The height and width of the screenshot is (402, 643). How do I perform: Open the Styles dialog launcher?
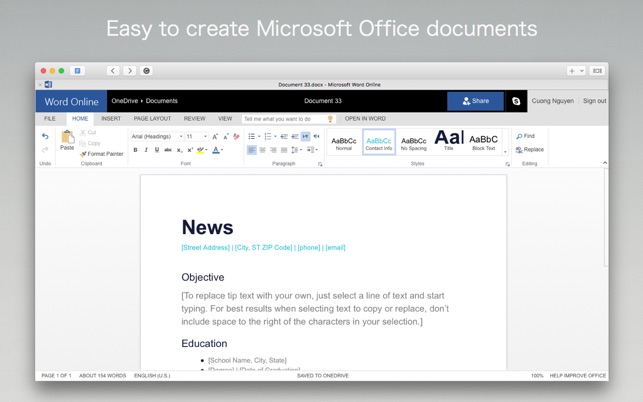click(508, 164)
